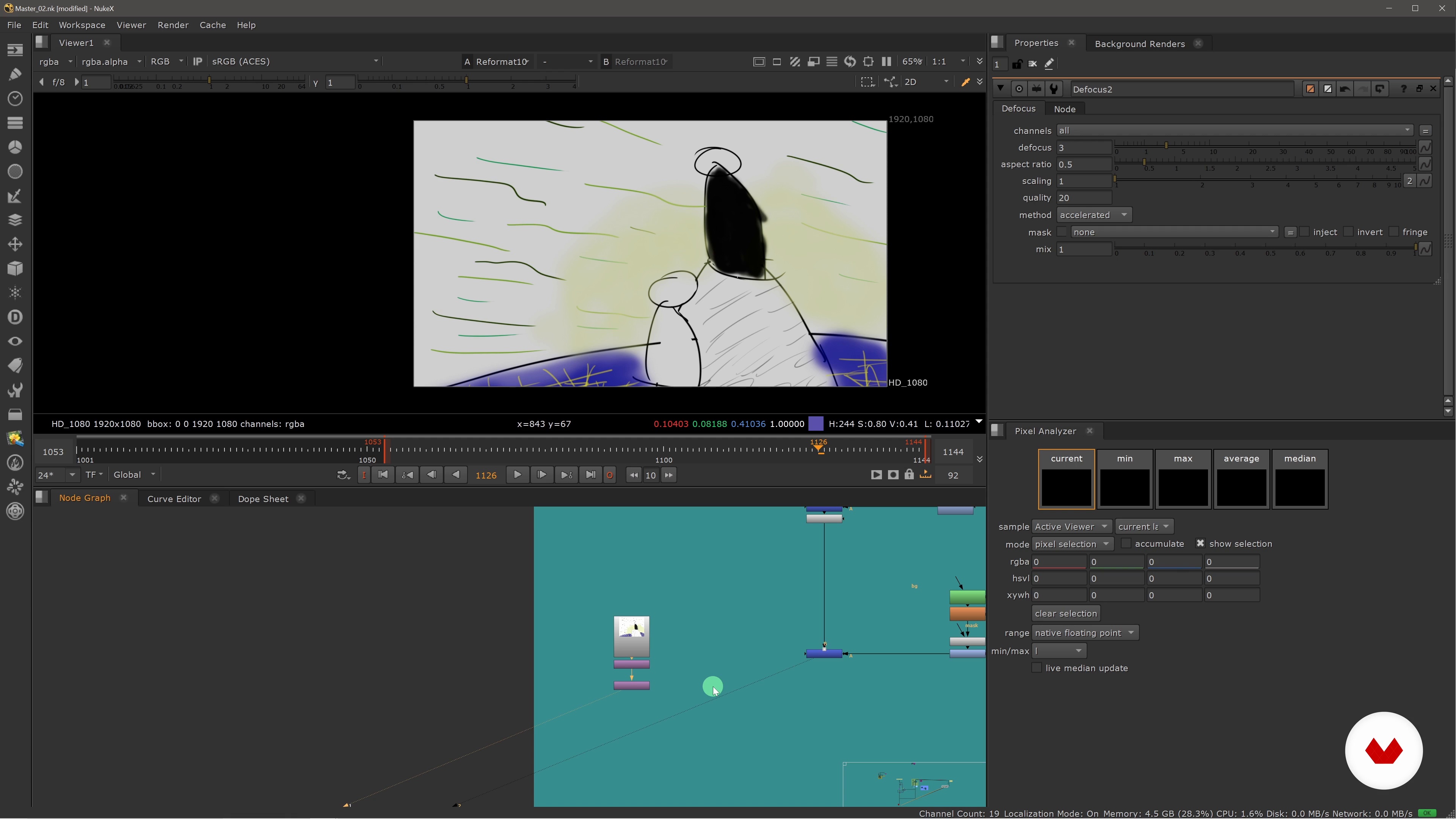Pause the viewer updating
1456x819 pixels.
886,61
